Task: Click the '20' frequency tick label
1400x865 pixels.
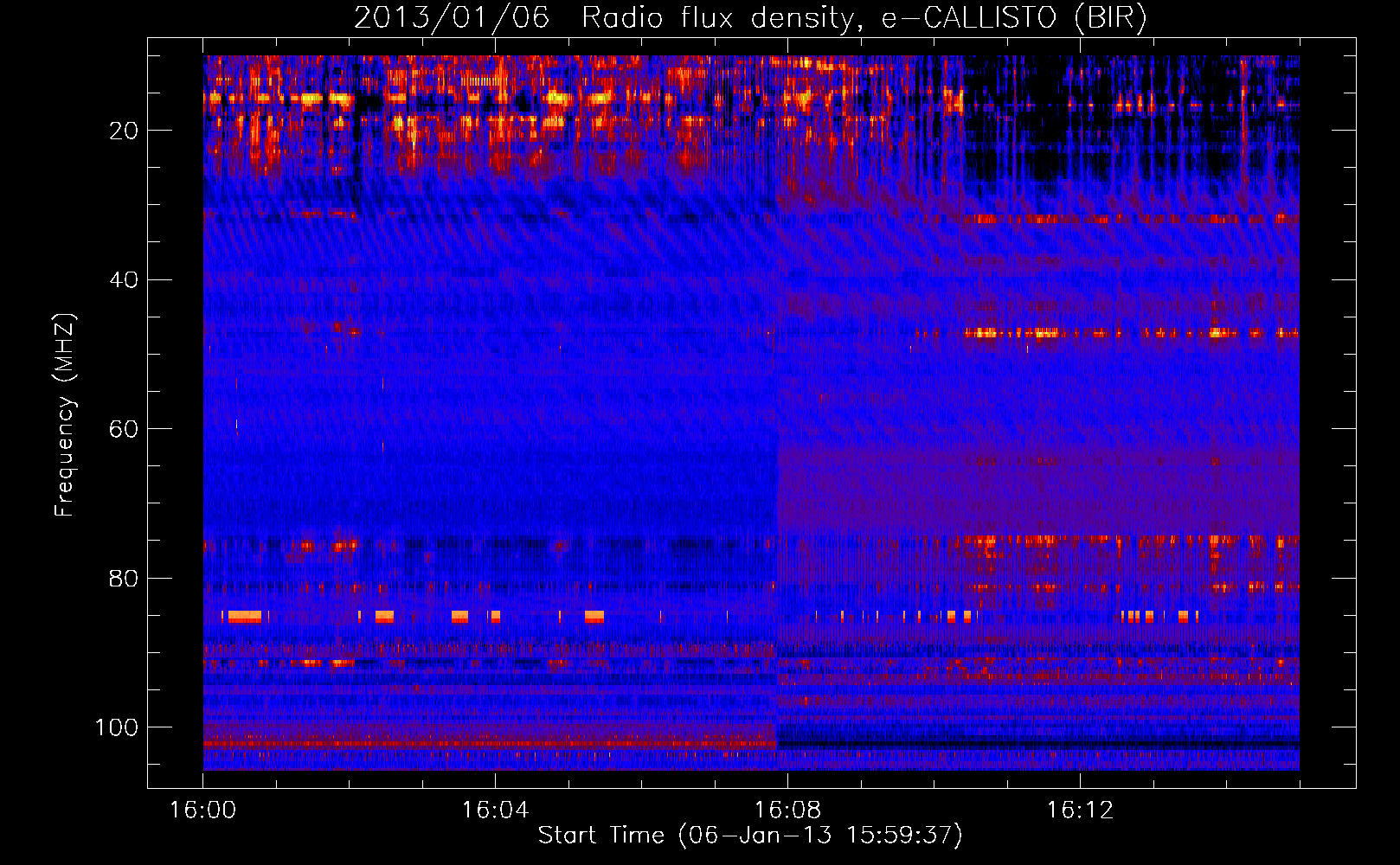Action: [x=124, y=131]
